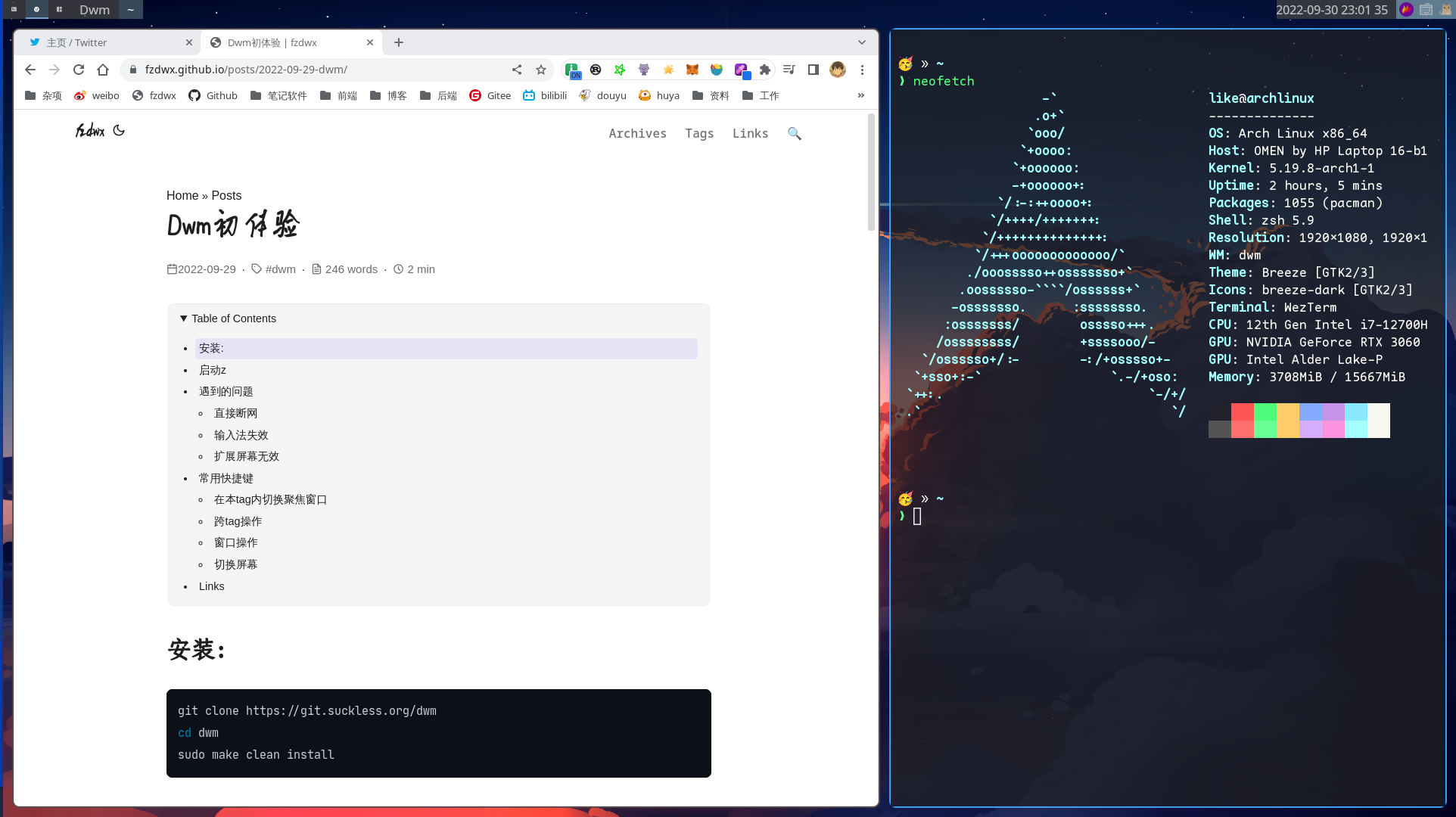Open the tab search dropdown arrow
This screenshot has height=817, width=1456.
[x=861, y=42]
